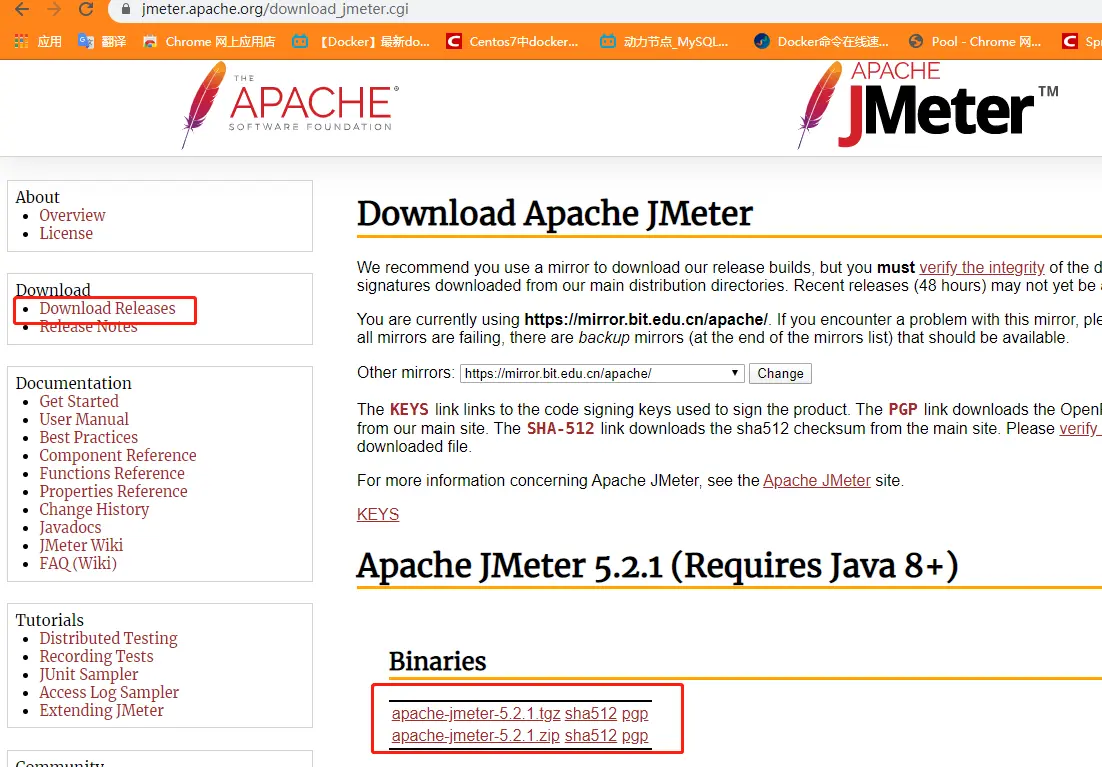Open Change History link

94,510
